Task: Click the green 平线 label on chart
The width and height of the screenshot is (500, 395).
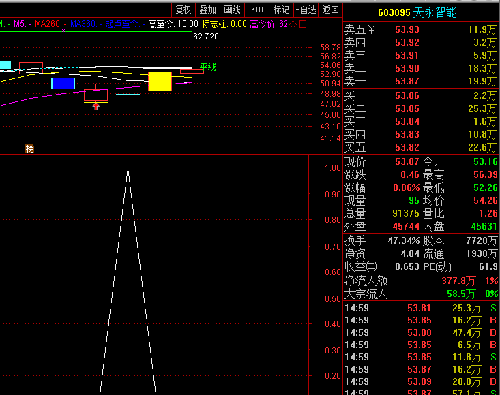Action: click(208, 67)
